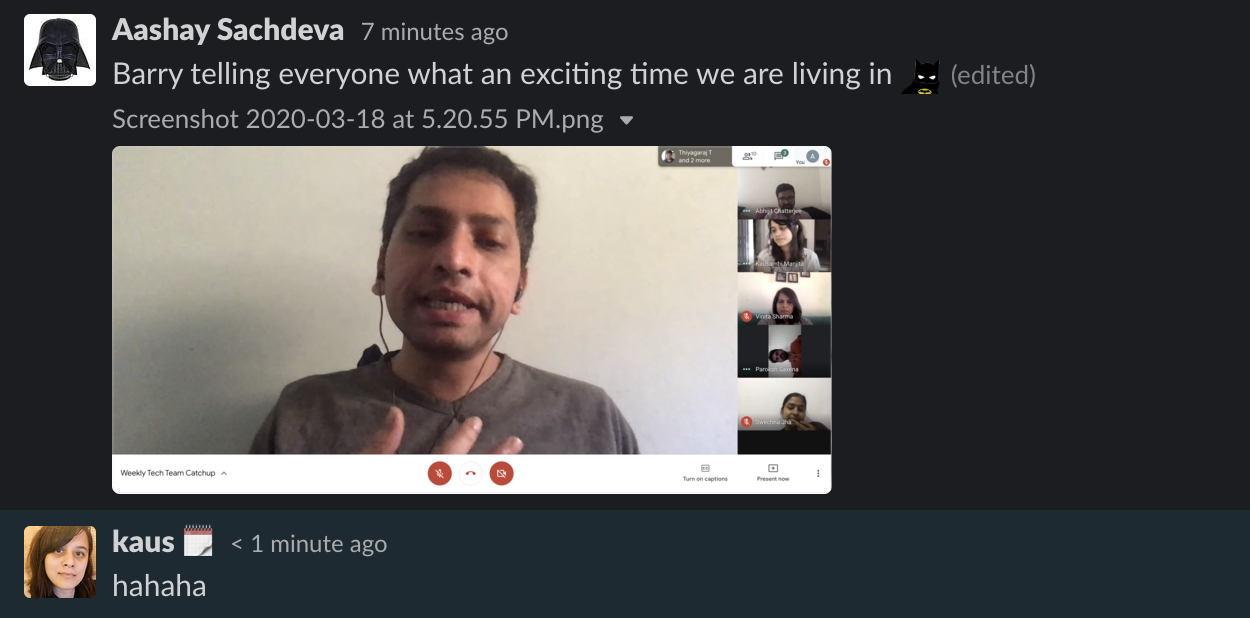Click kaus's profile avatar

[x=60, y=562]
